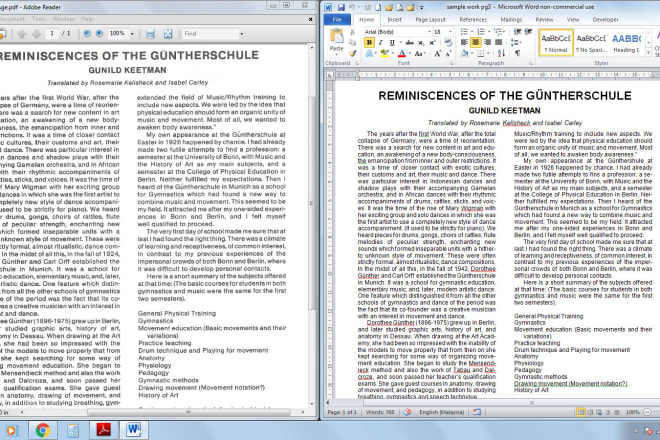Screen dimensions: 660x440
Task: Click the red font color button
Action: pos(402,53)
